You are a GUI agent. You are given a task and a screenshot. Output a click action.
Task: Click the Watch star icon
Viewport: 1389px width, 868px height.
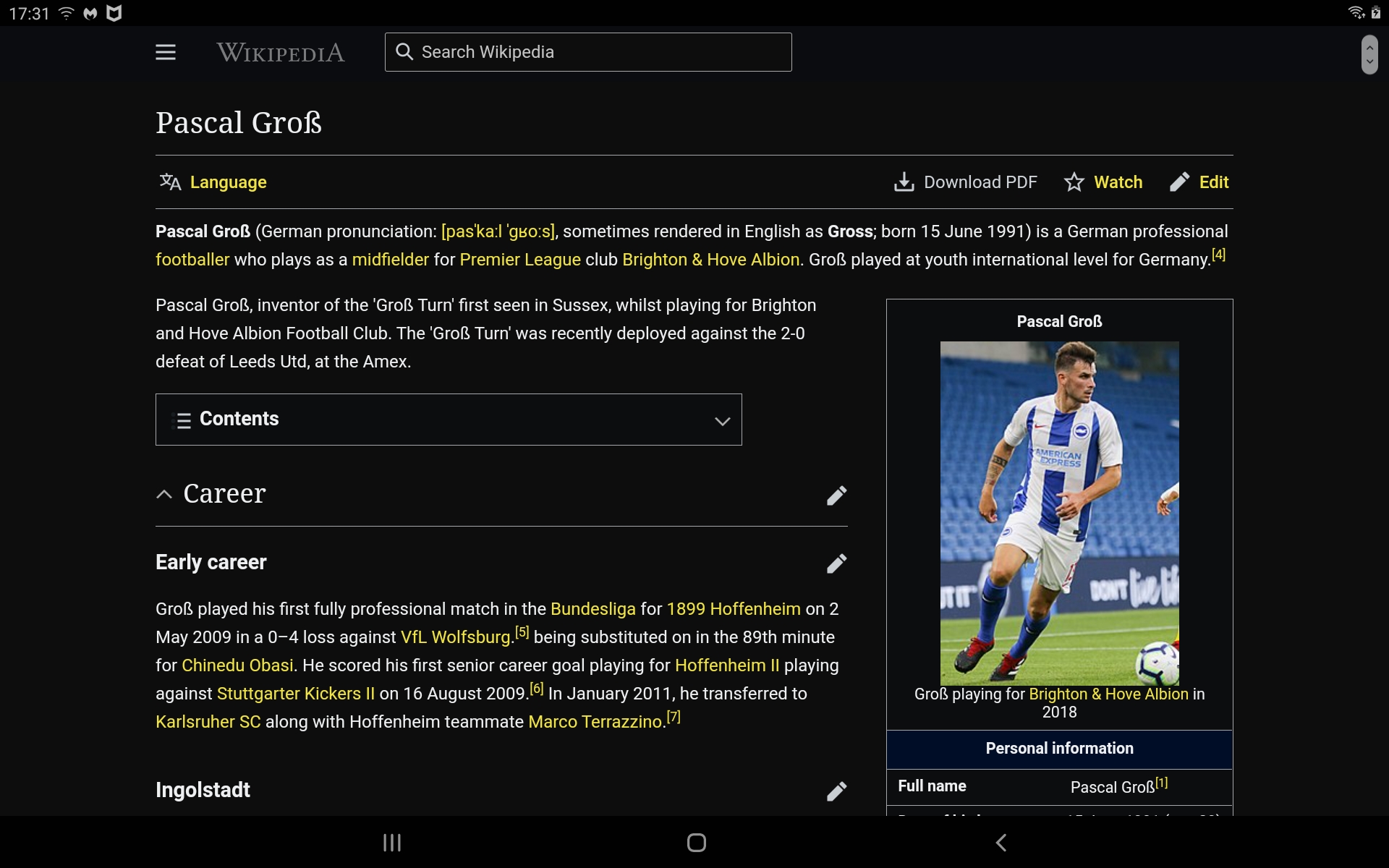1074,182
